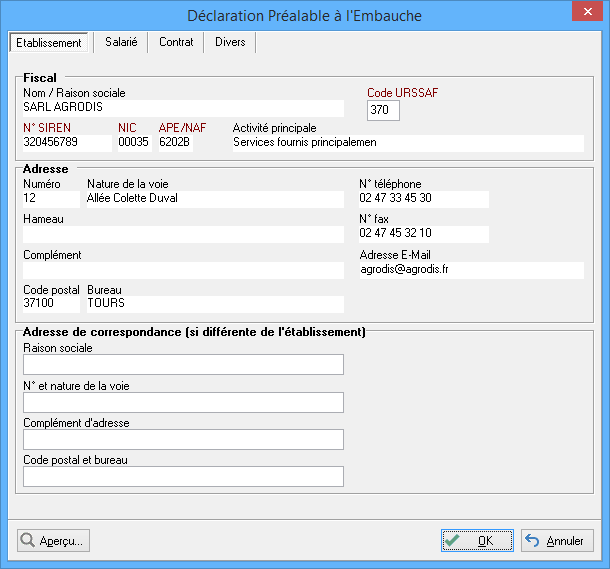Click the Aperçu preview button

click(54, 541)
